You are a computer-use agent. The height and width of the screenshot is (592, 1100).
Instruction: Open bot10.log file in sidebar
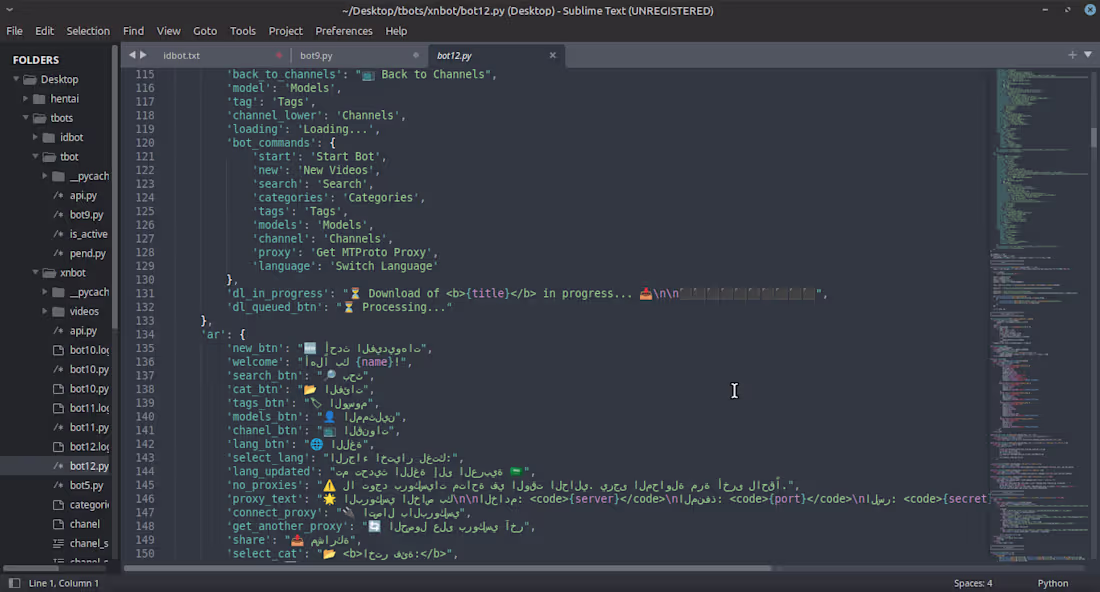[x=89, y=350]
